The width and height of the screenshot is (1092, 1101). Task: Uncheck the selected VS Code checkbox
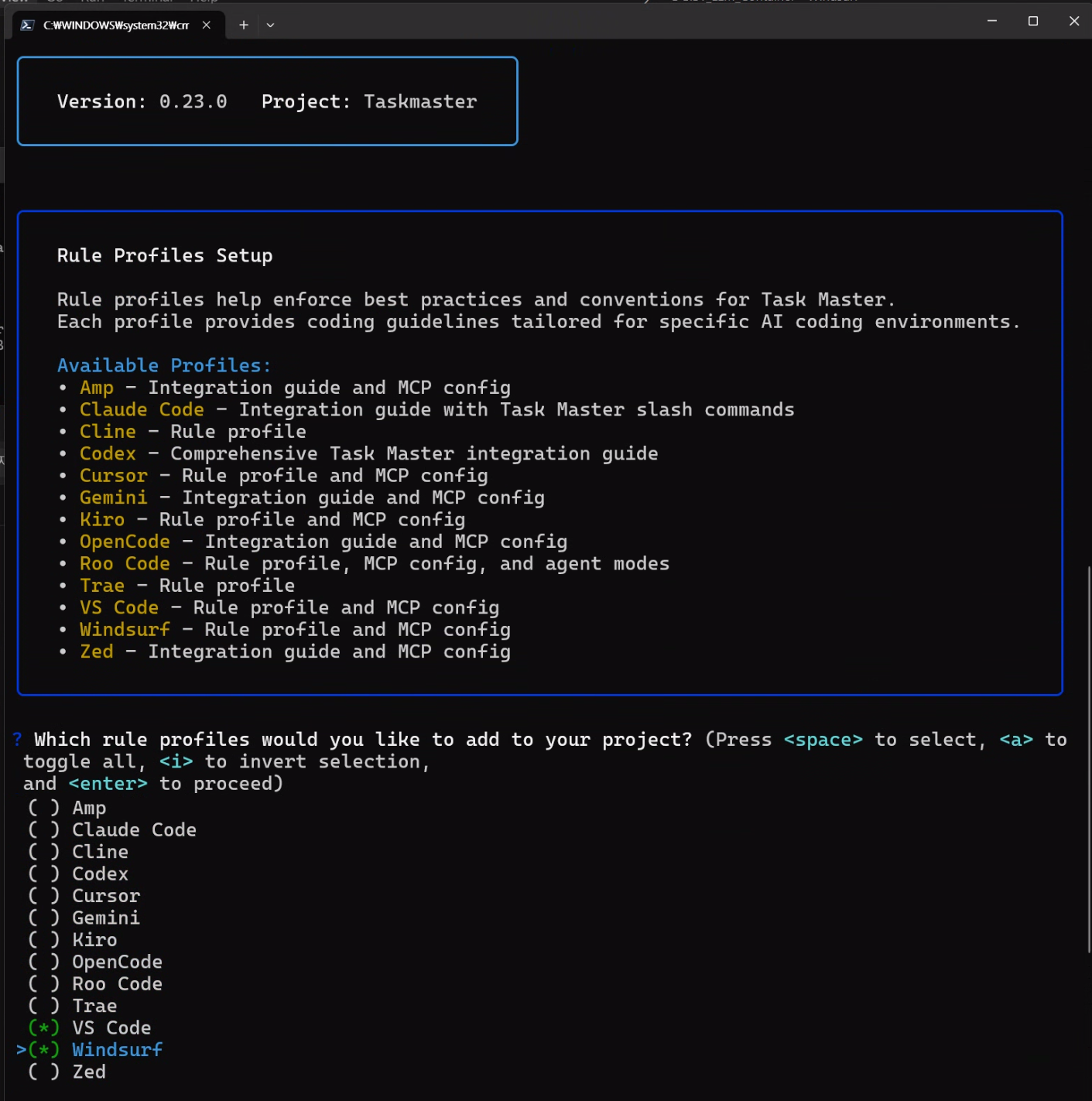[x=43, y=1028]
